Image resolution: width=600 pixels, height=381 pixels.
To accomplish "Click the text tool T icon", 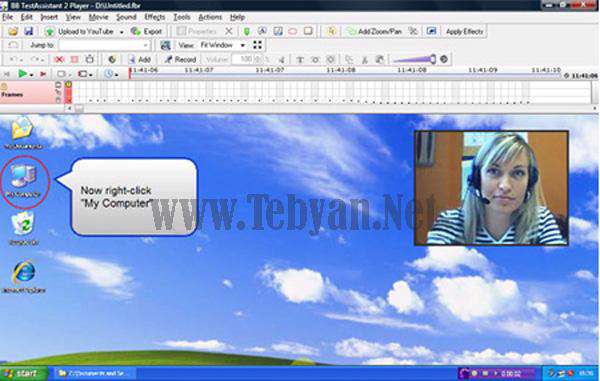I will pos(300,59).
